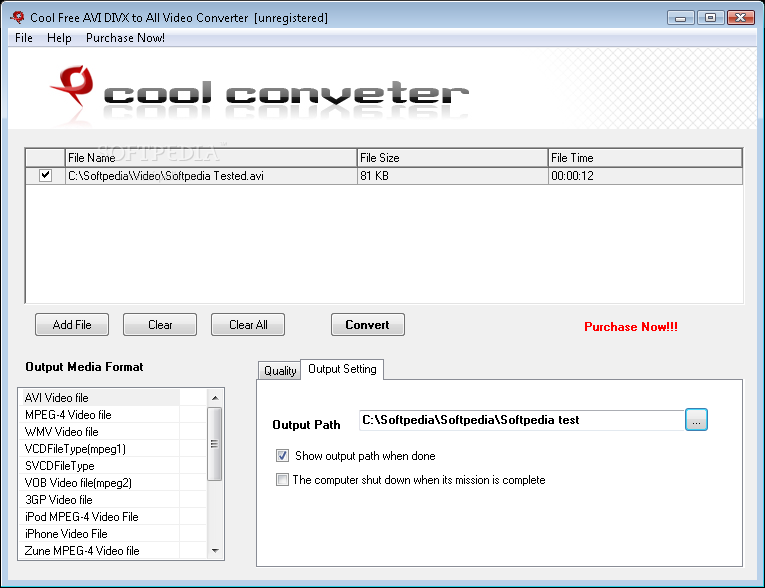Click the Add File button
This screenshot has width=765, height=588.
coord(72,324)
